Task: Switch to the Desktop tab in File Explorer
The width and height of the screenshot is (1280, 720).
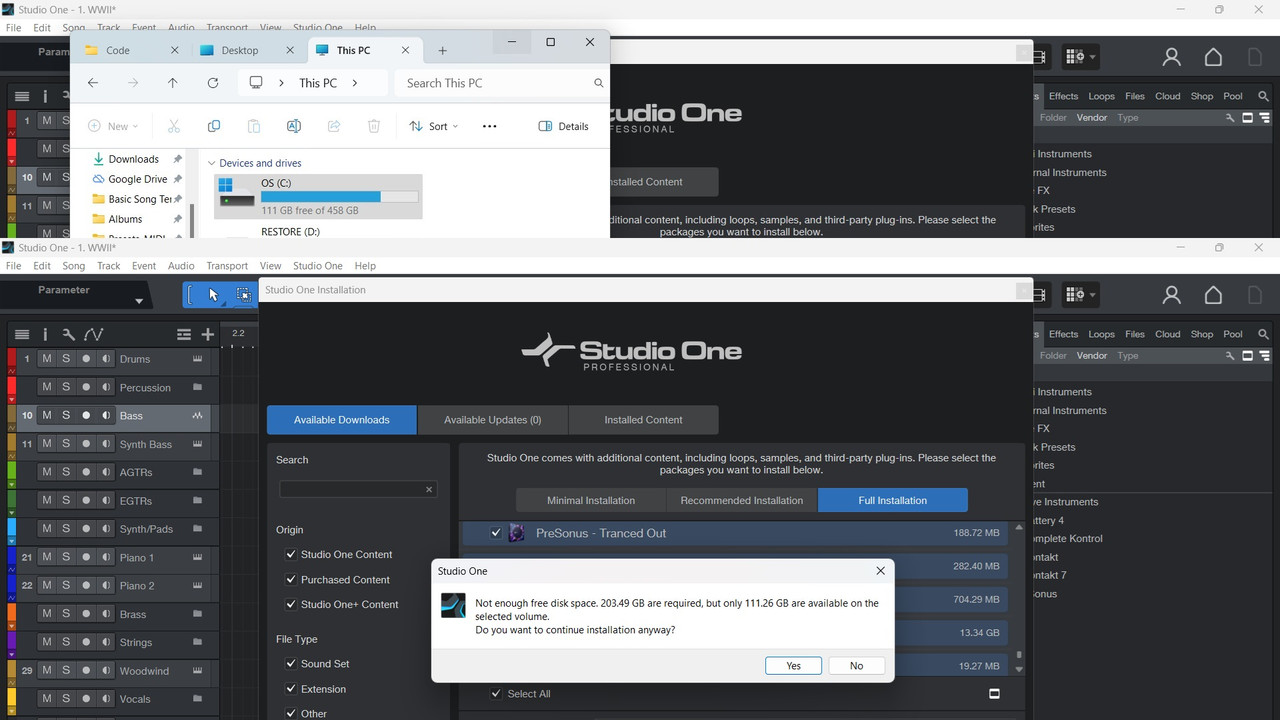Action: tap(247, 50)
